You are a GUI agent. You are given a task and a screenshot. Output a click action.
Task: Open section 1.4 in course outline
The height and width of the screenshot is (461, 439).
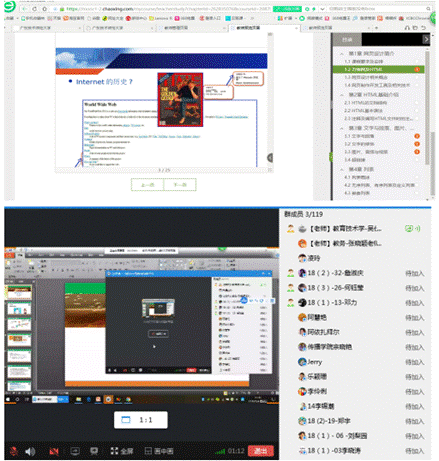coord(378,85)
